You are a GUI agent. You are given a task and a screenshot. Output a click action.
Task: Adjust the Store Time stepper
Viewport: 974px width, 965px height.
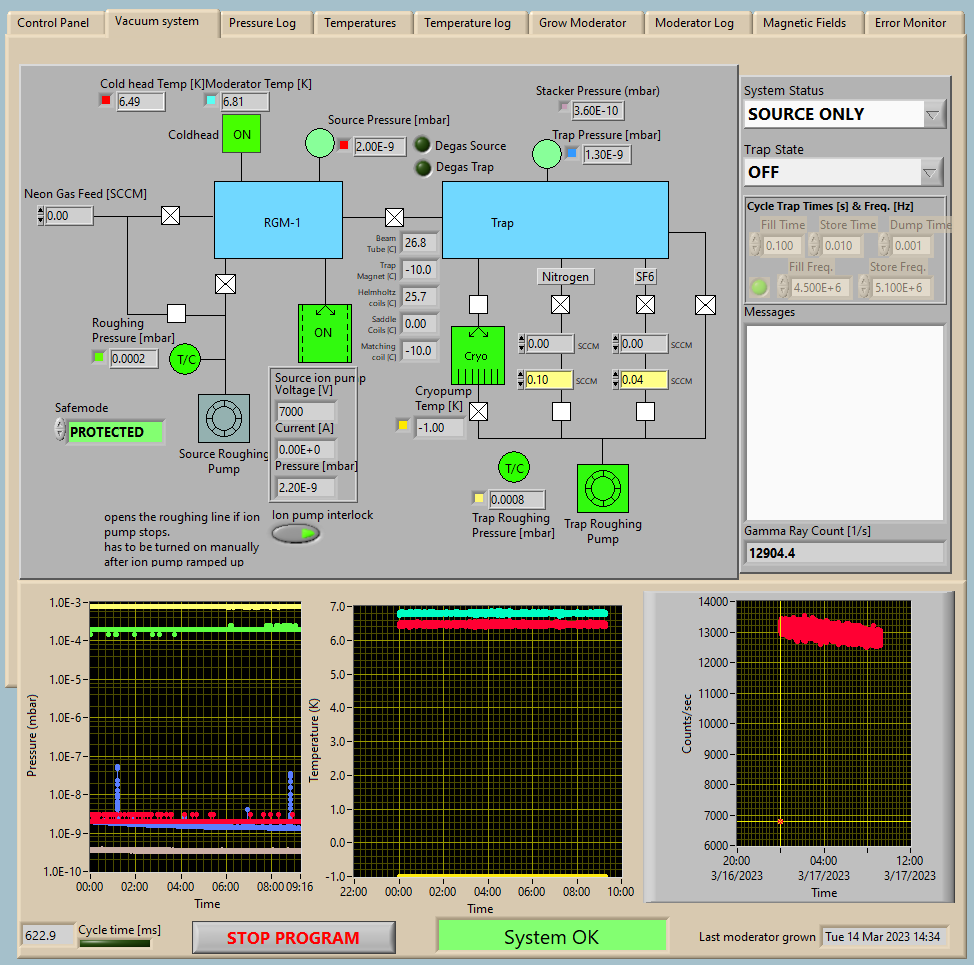click(x=814, y=245)
